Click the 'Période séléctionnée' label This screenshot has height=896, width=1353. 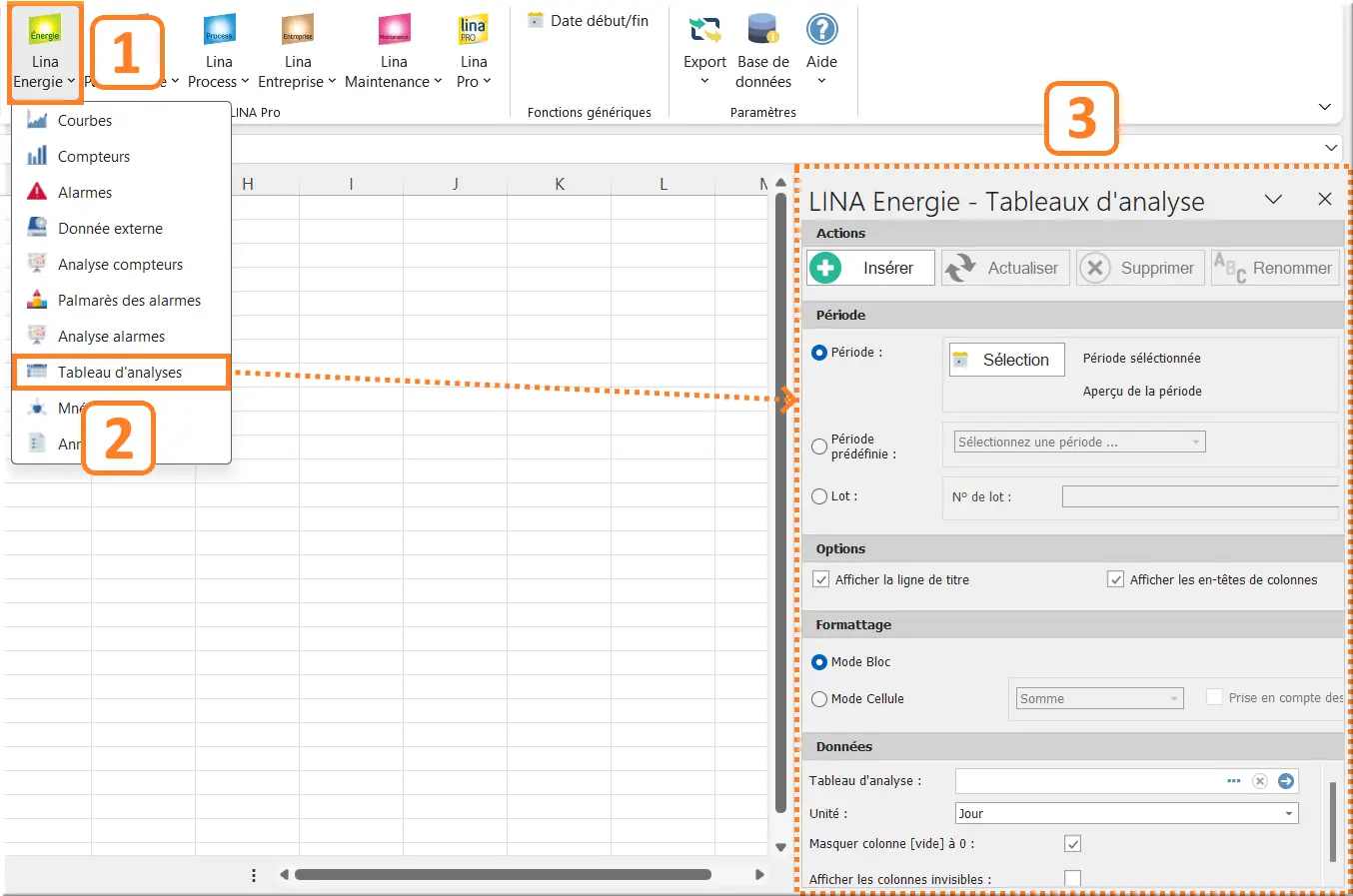pos(1142,359)
